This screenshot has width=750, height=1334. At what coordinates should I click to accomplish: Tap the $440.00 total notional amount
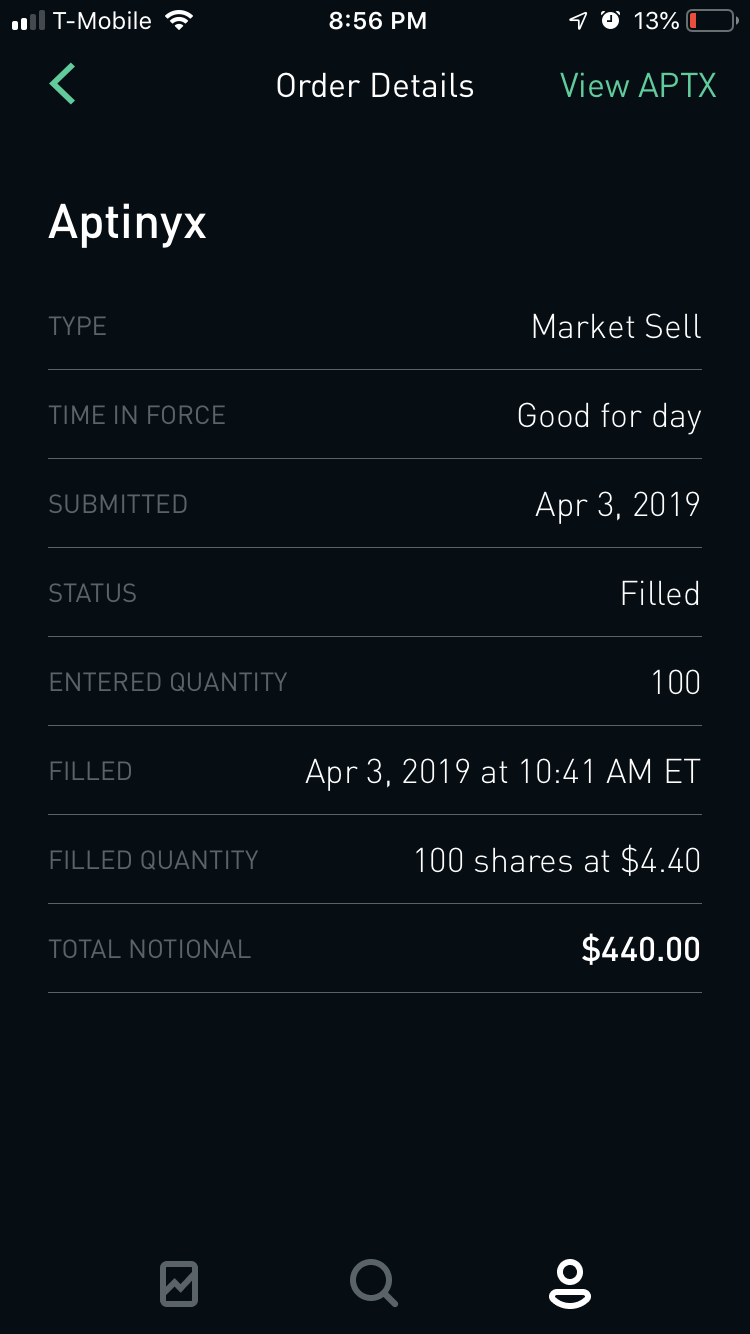point(641,949)
